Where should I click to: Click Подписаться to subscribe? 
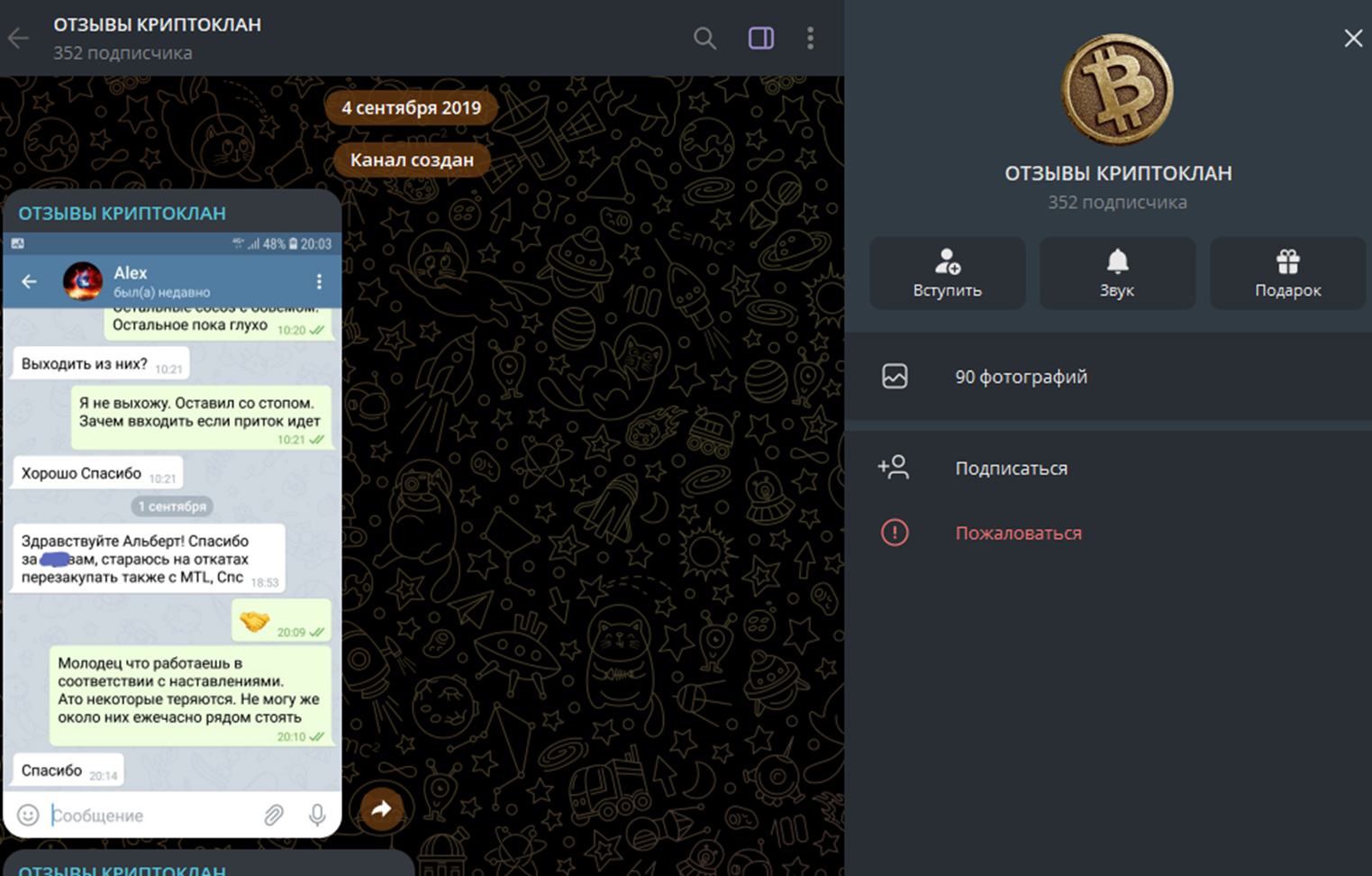pyautogui.click(x=1011, y=469)
